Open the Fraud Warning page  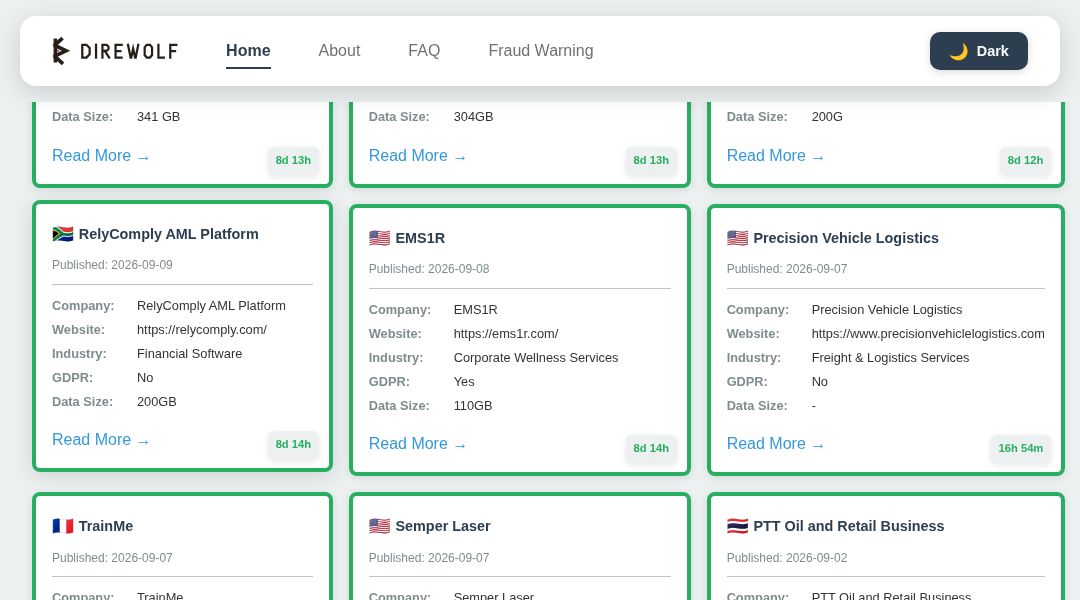point(541,51)
